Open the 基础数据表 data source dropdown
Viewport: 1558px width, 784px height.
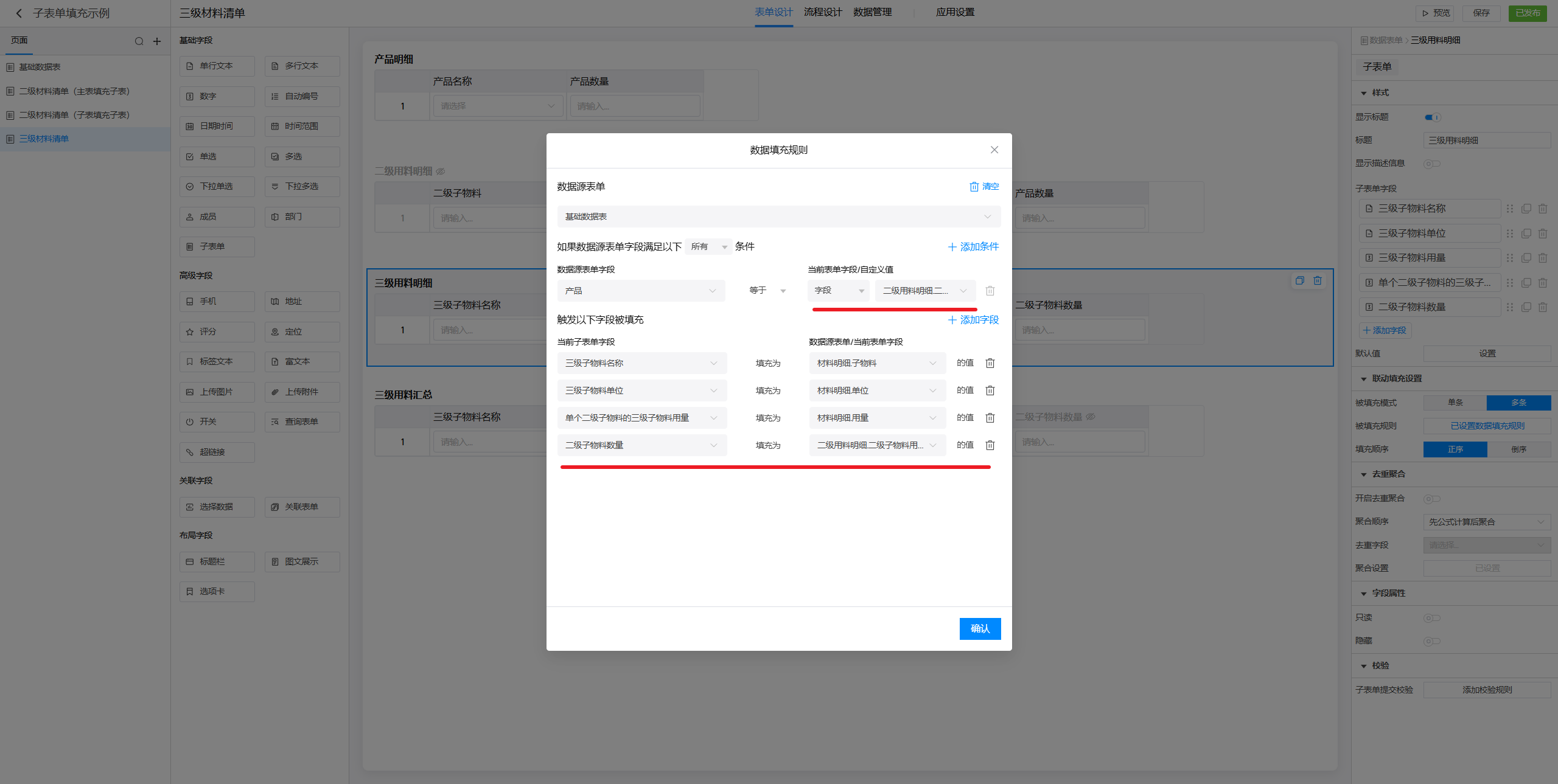pos(778,217)
